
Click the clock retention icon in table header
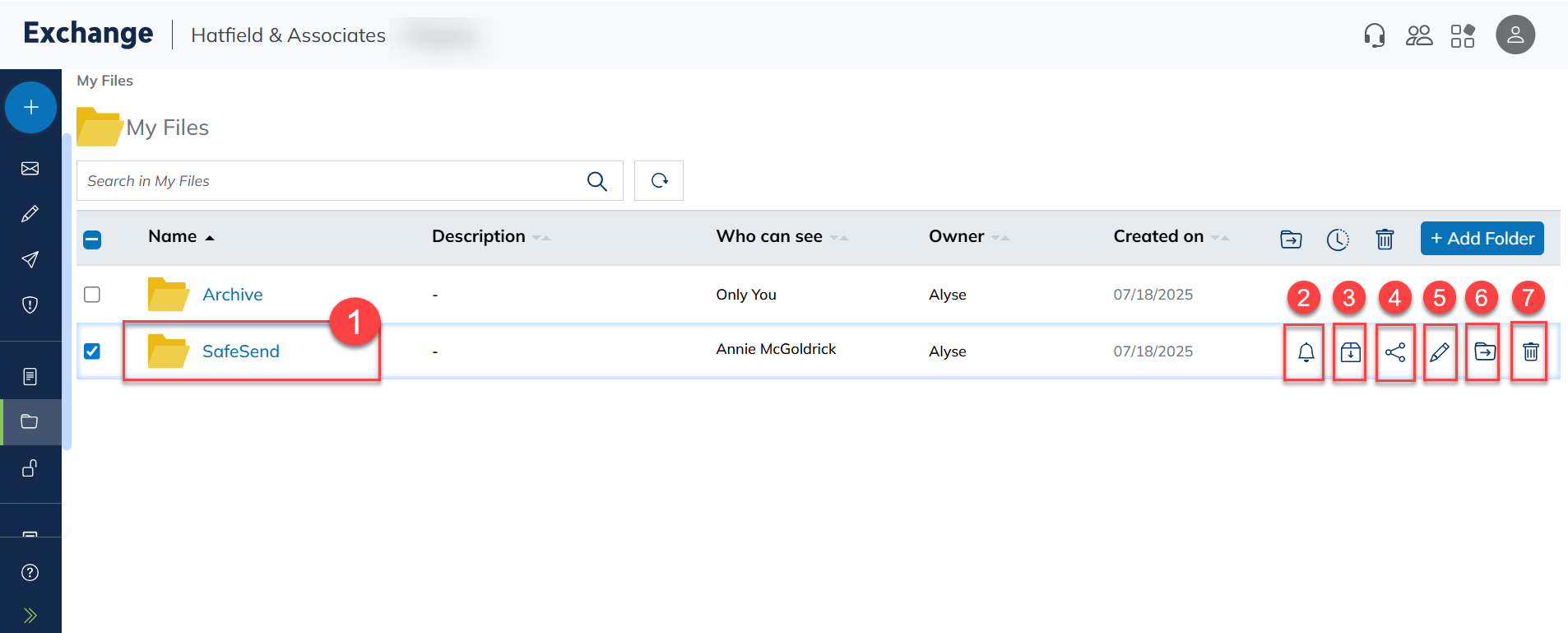pos(1338,240)
